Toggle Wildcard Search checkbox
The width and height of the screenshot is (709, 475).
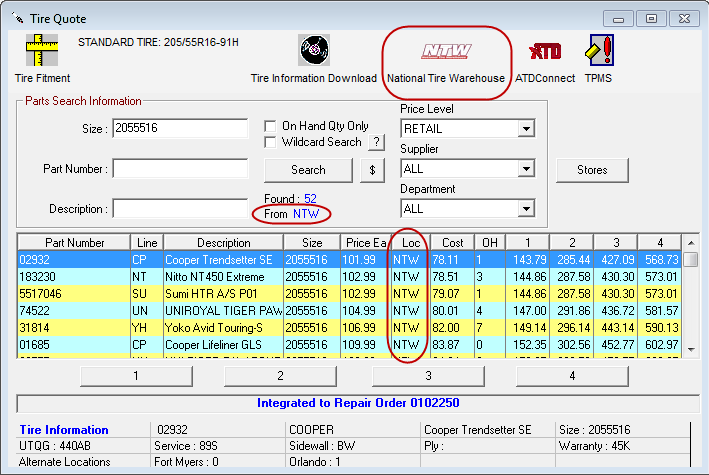click(270, 142)
